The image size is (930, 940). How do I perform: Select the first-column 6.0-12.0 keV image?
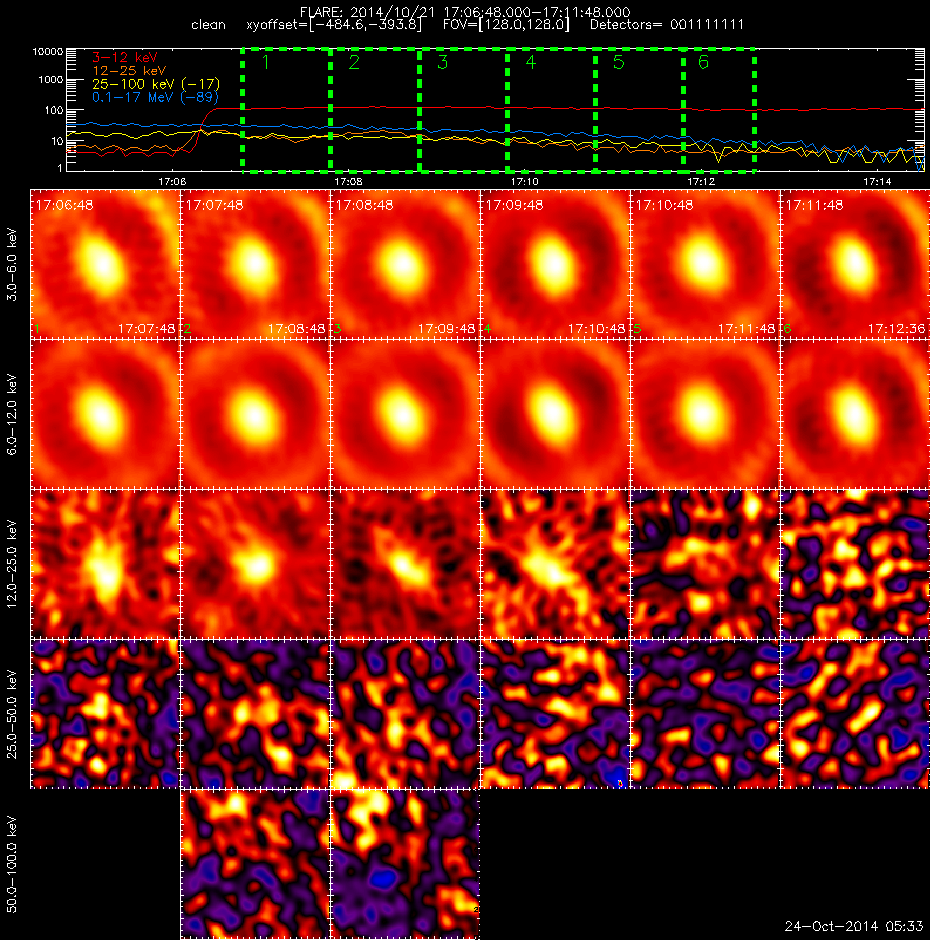pos(106,414)
